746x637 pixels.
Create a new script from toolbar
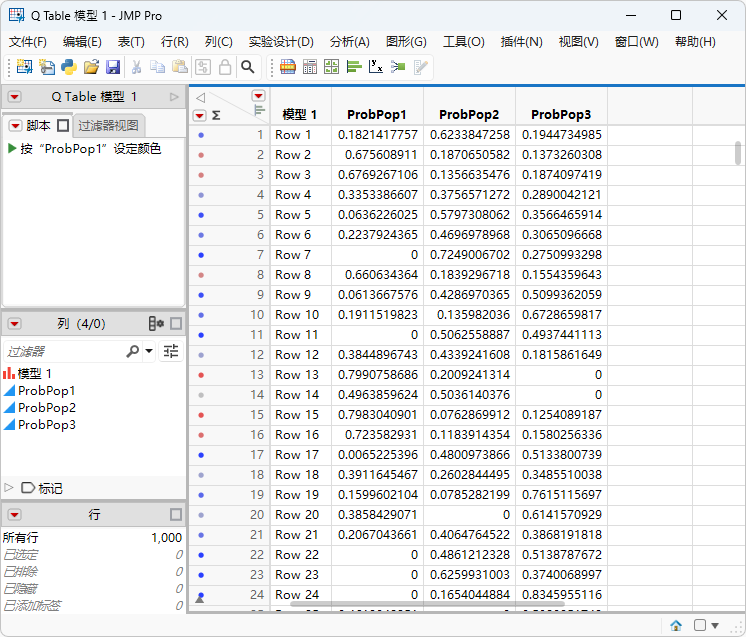pyautogui.click(x=47, y=67)
